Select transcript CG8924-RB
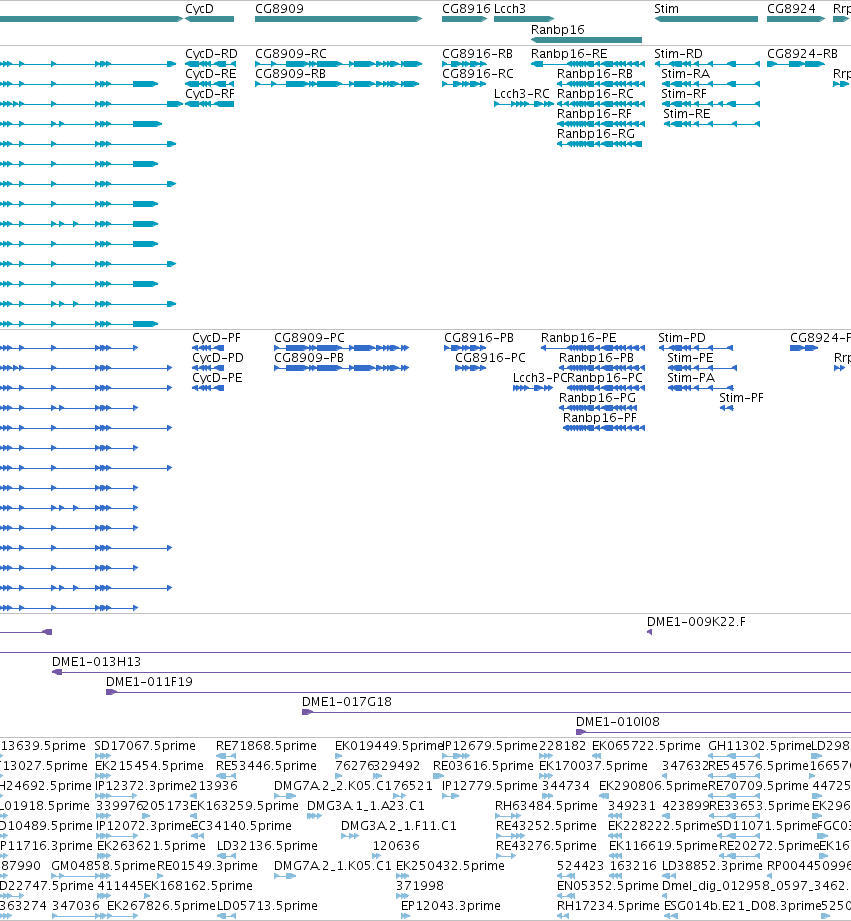 796,64
